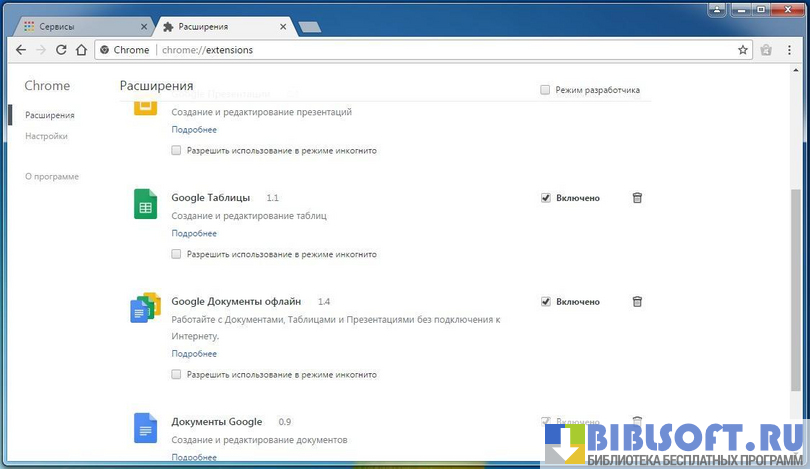Click the vertical scrollbar thumb
The image size is (810, 469).
pyautogui.click(x=796, y=290)
